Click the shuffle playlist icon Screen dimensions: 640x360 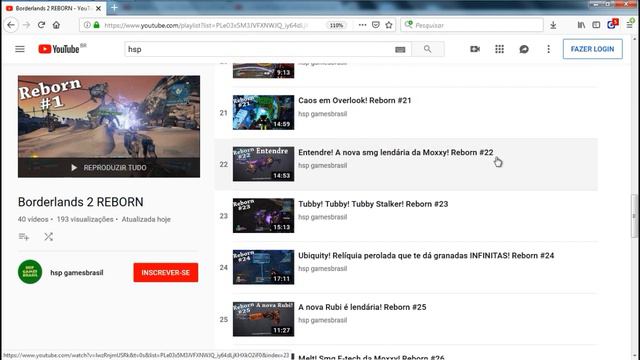(48, 237)
